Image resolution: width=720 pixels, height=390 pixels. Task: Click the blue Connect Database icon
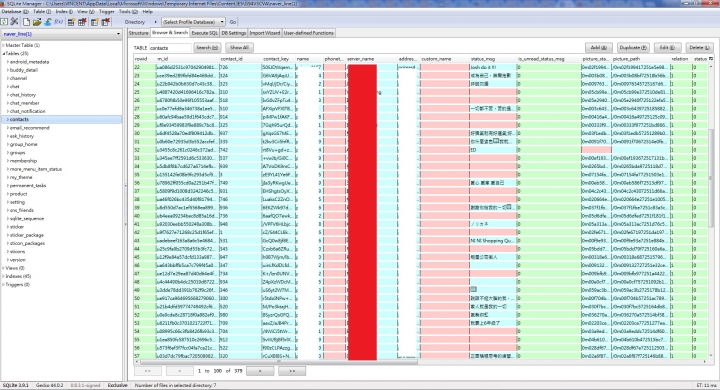point(47,22)
